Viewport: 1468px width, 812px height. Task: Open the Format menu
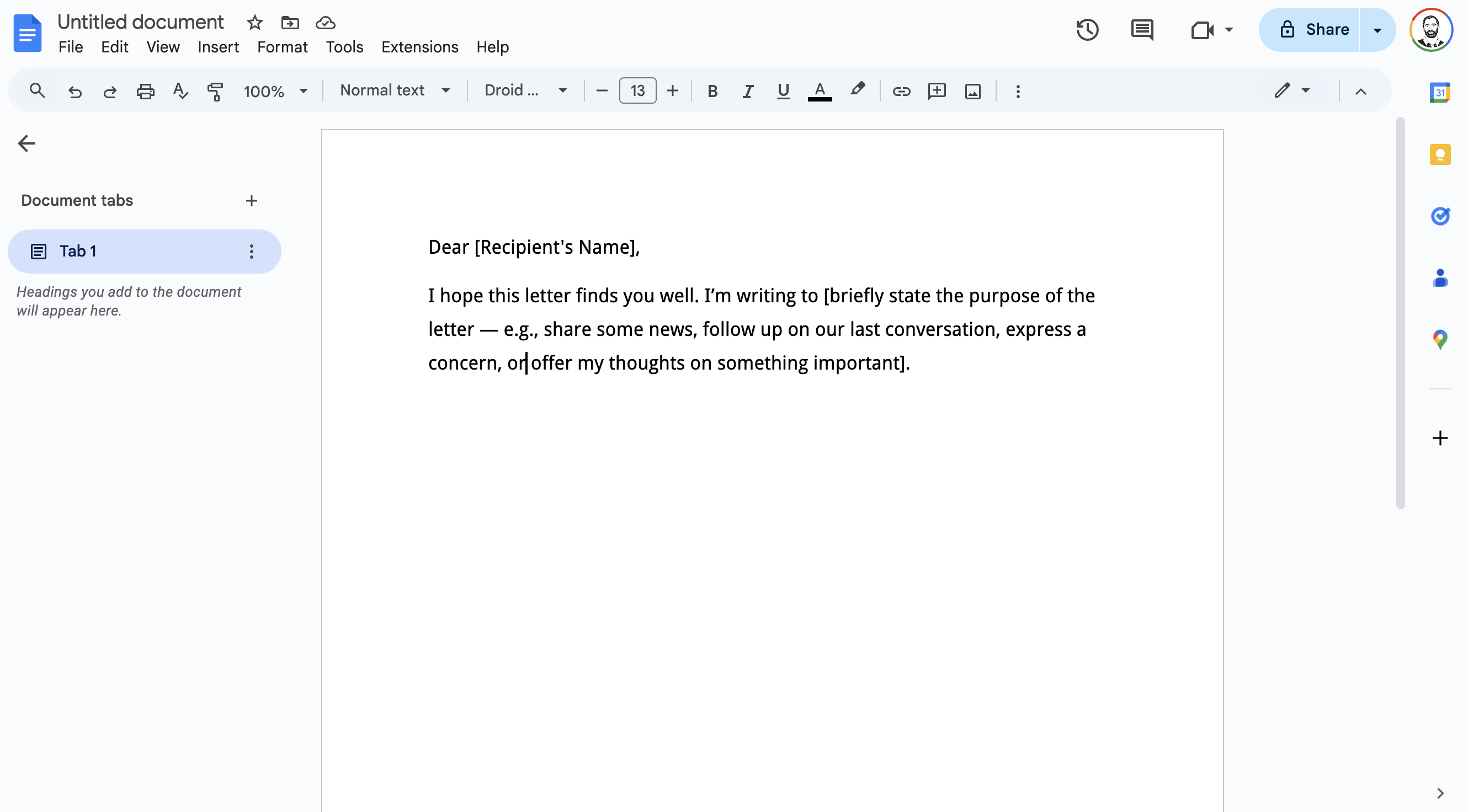tap(282, 47)
